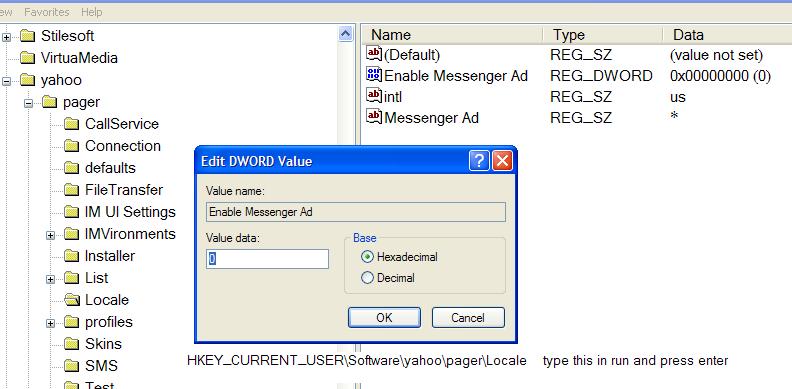Select the Skins tree label
Screen dimensions: 792x389
click(103, 344)
